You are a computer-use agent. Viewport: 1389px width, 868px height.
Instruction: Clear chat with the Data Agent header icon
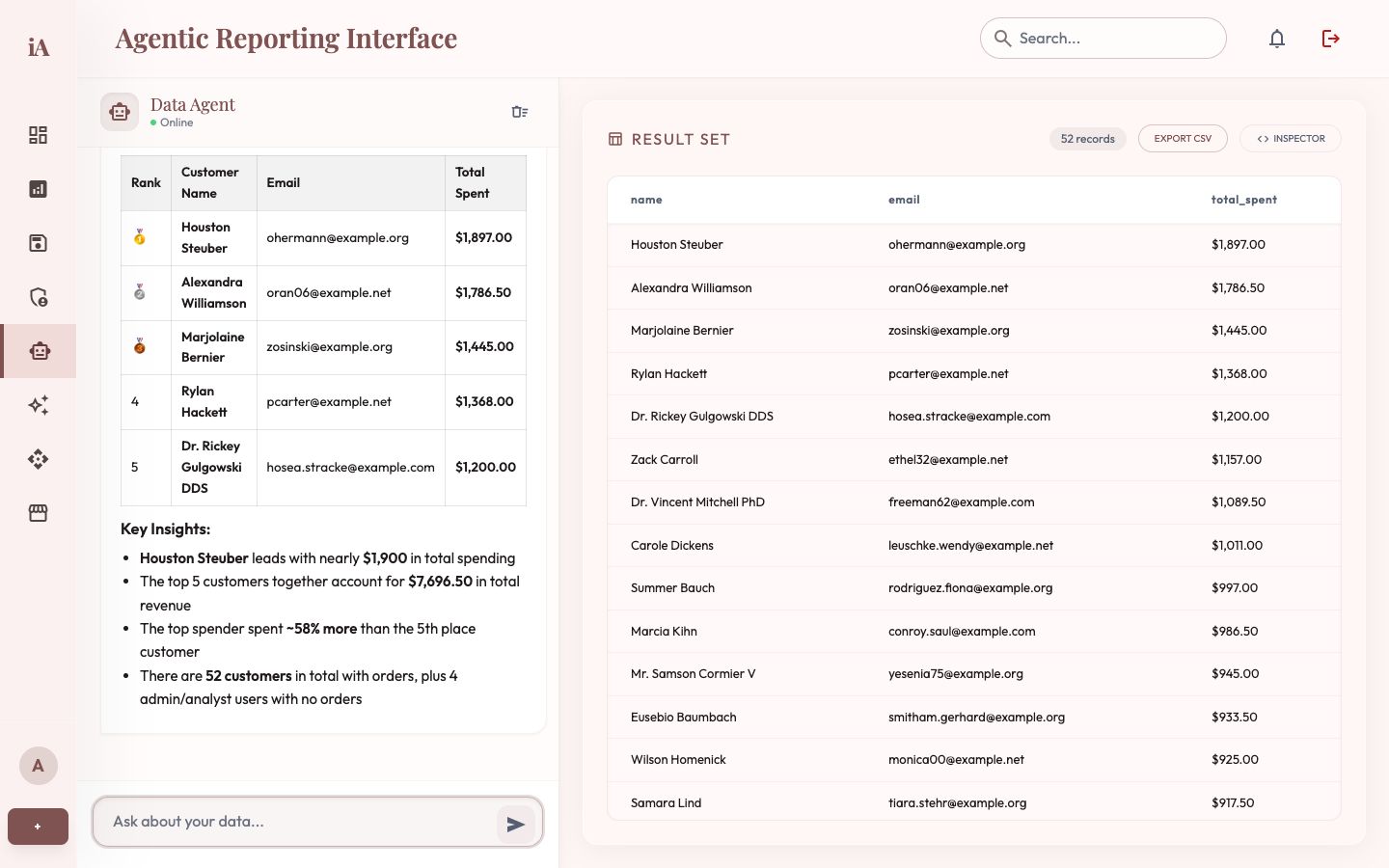pyautogui.click(x=520, y=112)
